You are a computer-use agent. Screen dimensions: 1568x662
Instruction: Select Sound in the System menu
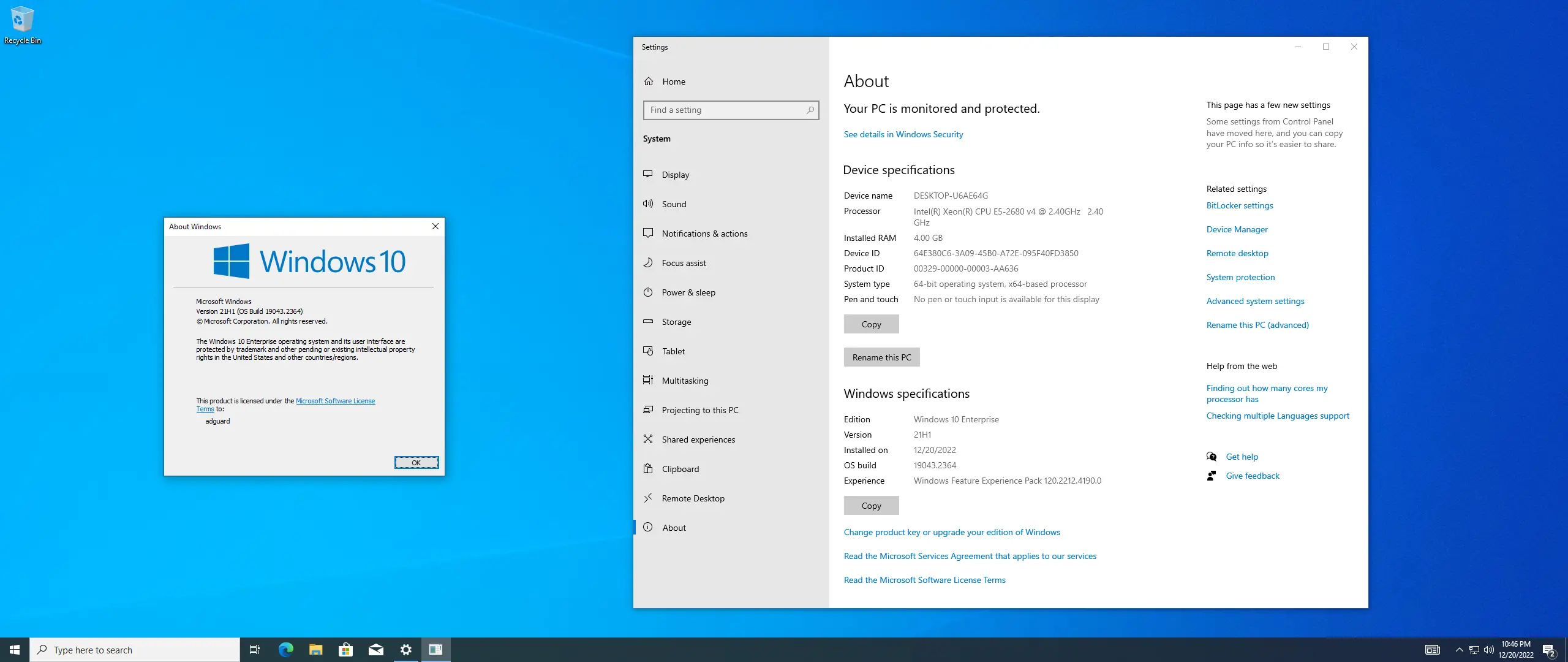[x=674, y=204]
